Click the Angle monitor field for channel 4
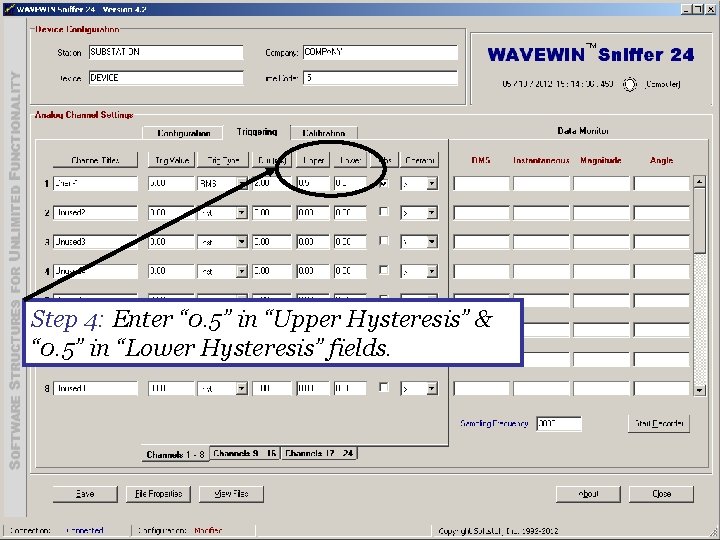 tap(662, 271)
